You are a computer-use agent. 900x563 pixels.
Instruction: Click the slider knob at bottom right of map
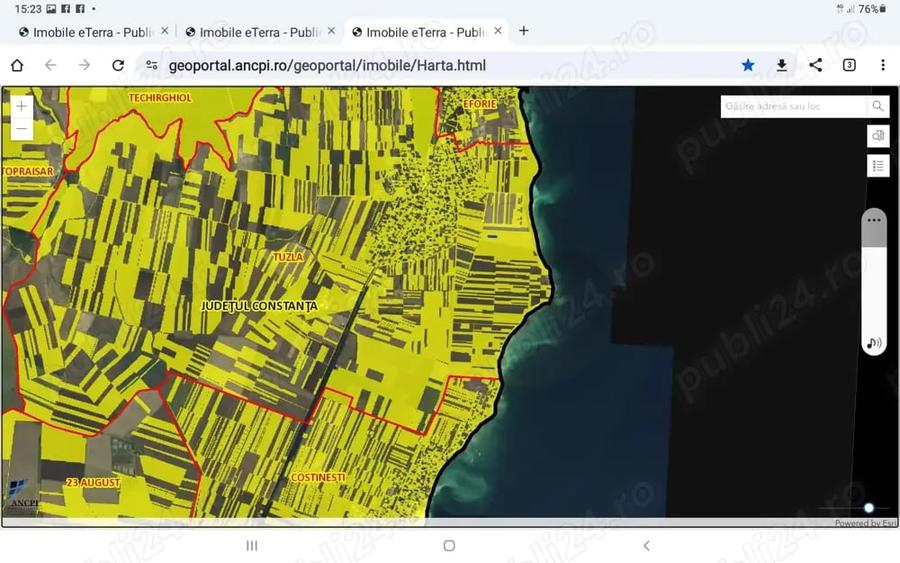(x=869, y=508)
